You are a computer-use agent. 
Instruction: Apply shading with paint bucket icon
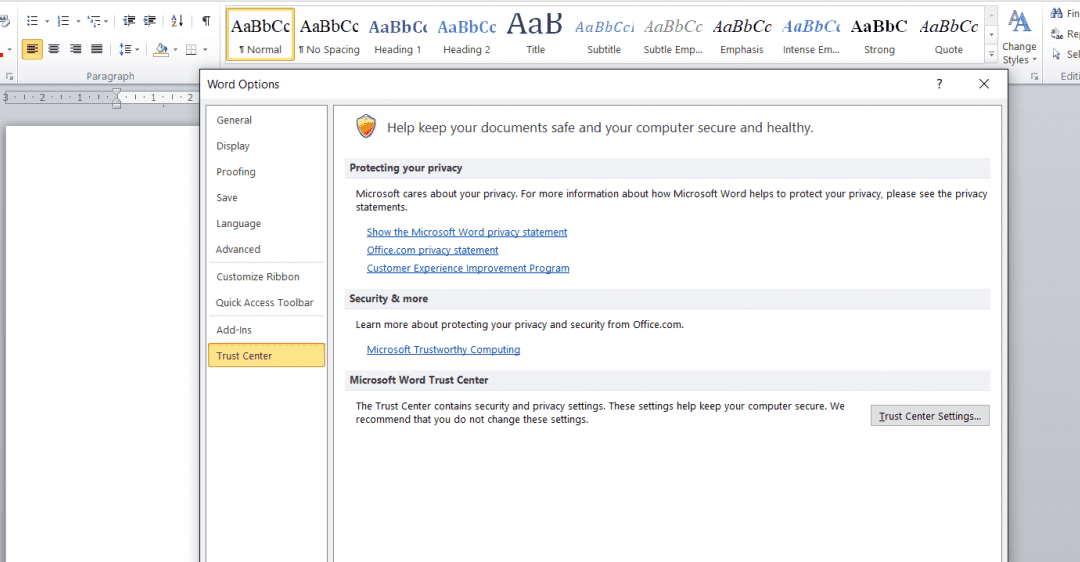pyautogui.click(x=160, y=50)
